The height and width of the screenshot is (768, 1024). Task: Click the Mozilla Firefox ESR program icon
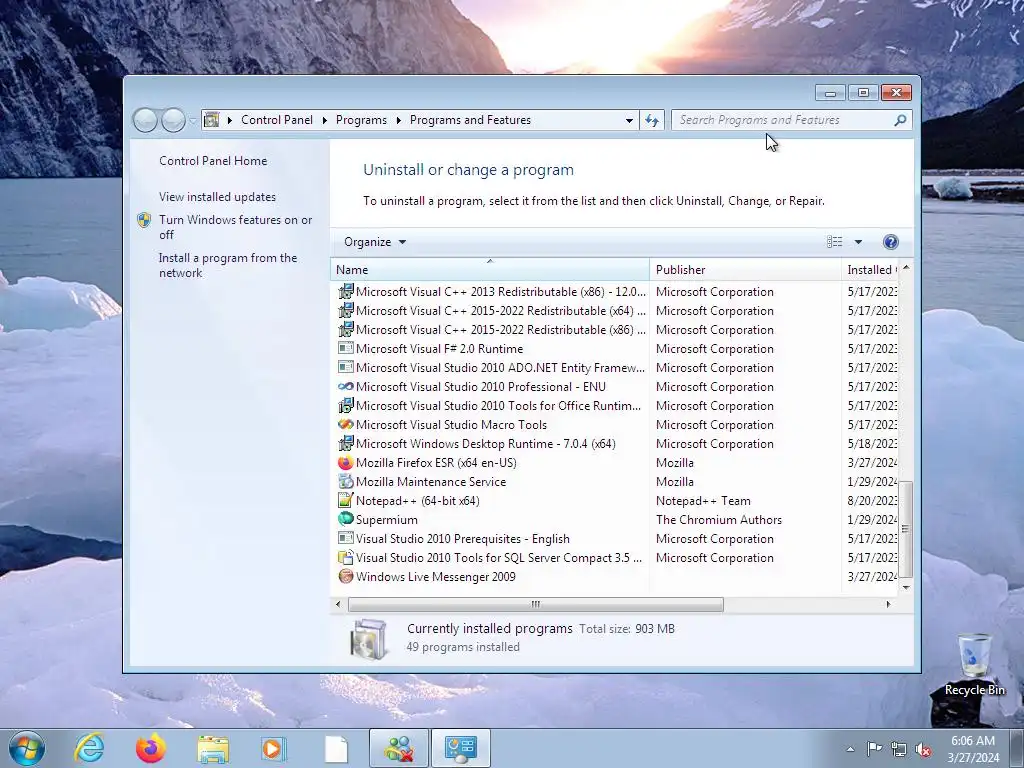[345, 462]
